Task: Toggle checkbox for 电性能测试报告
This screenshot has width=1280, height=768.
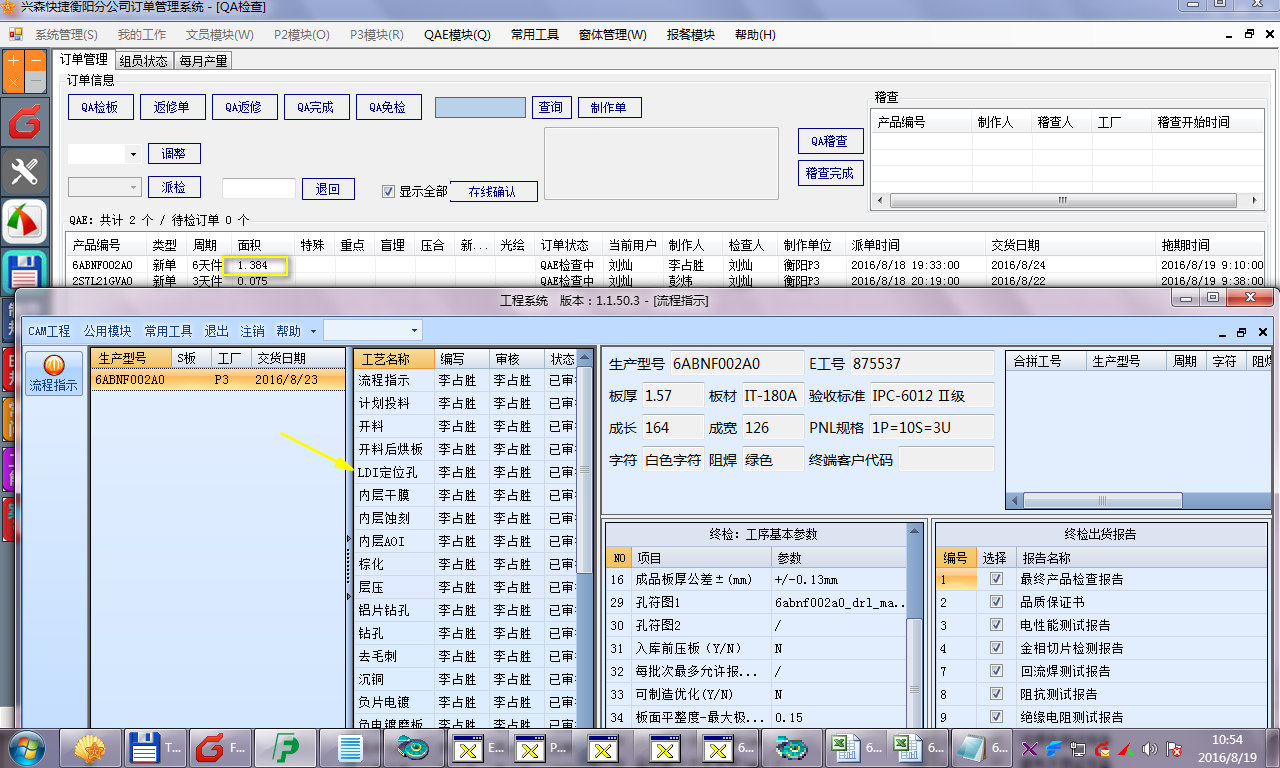Action: [x=995, y=625]
